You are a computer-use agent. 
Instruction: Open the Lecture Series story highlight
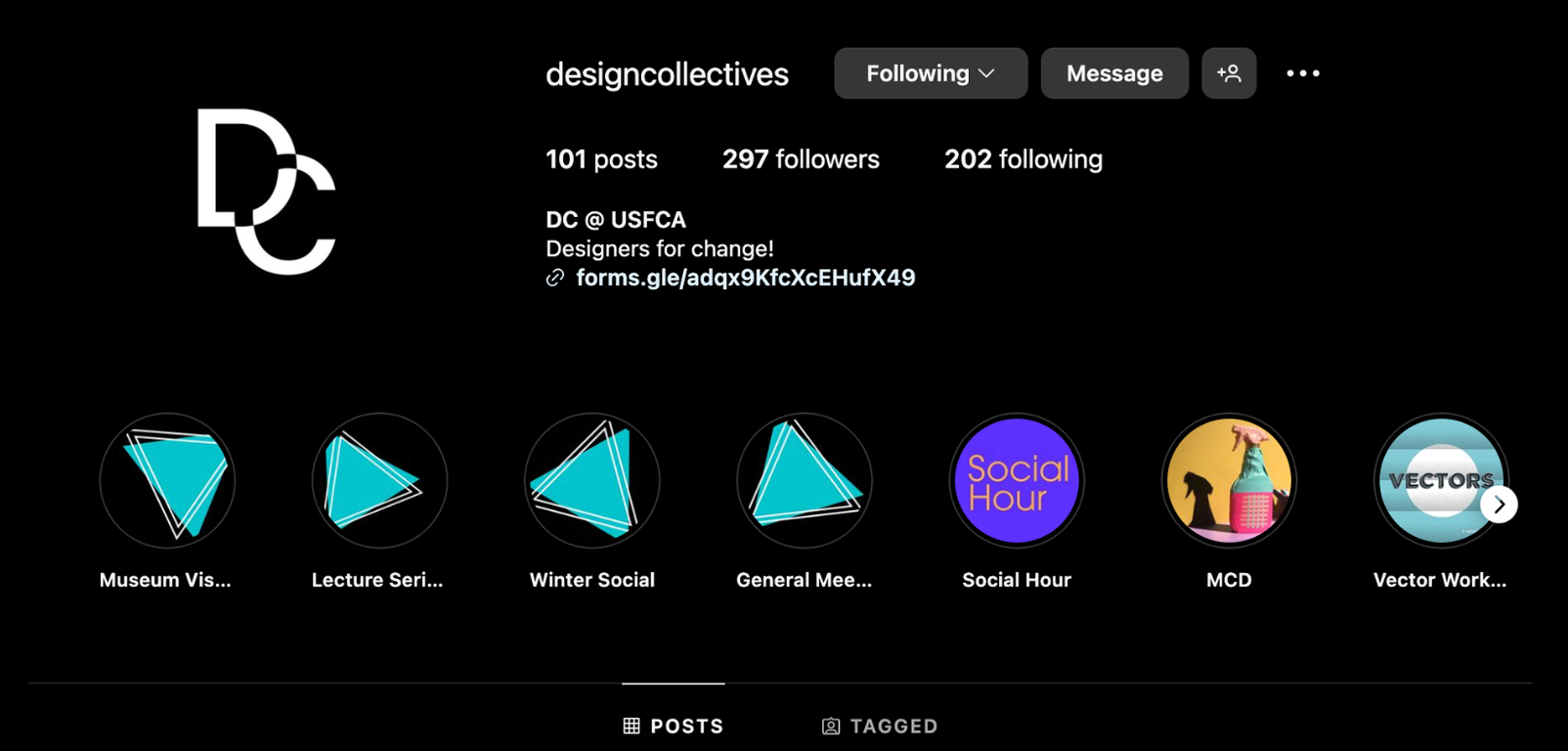tap(379, 480)
